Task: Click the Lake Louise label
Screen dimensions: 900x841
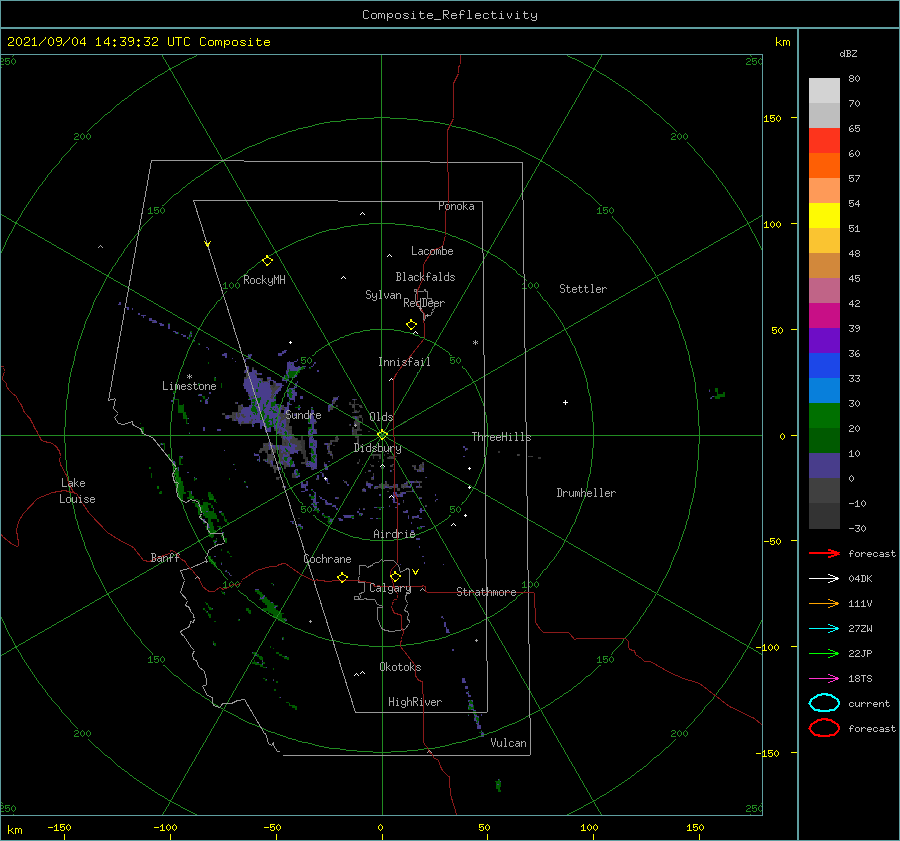Action: 77,491
